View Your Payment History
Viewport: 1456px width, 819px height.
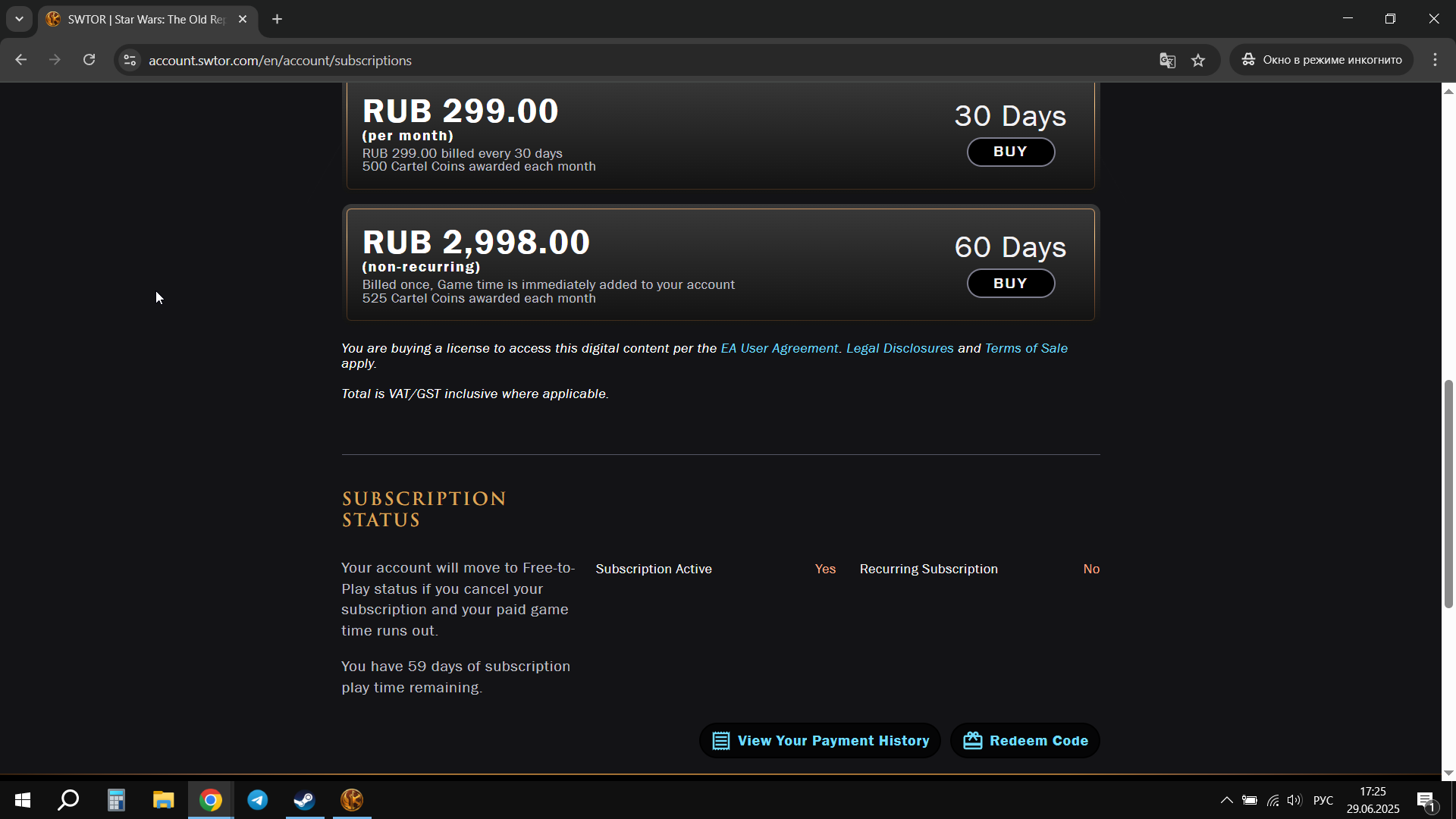point(820,741)
